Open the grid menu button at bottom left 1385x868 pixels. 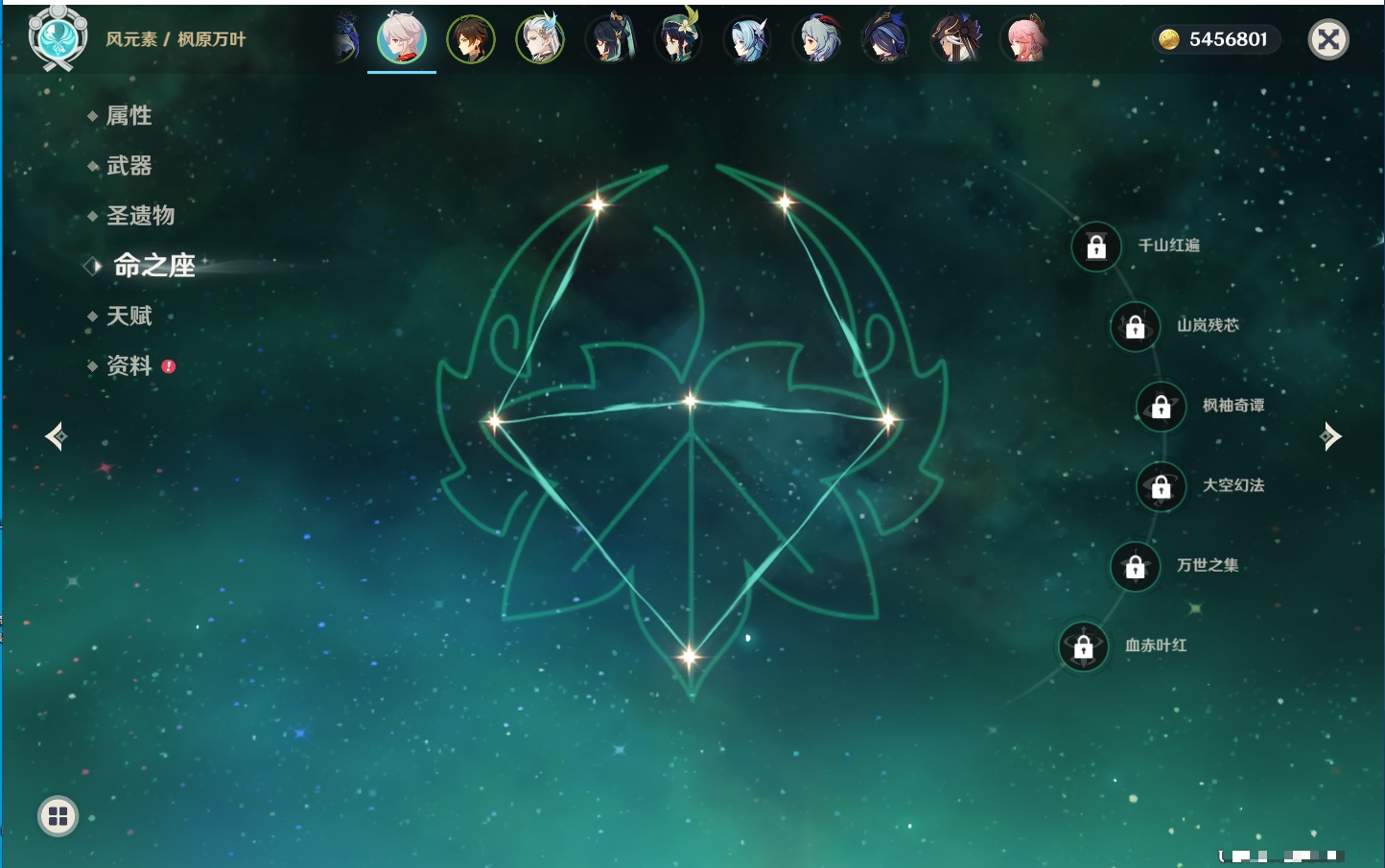[x=59, y=816]
